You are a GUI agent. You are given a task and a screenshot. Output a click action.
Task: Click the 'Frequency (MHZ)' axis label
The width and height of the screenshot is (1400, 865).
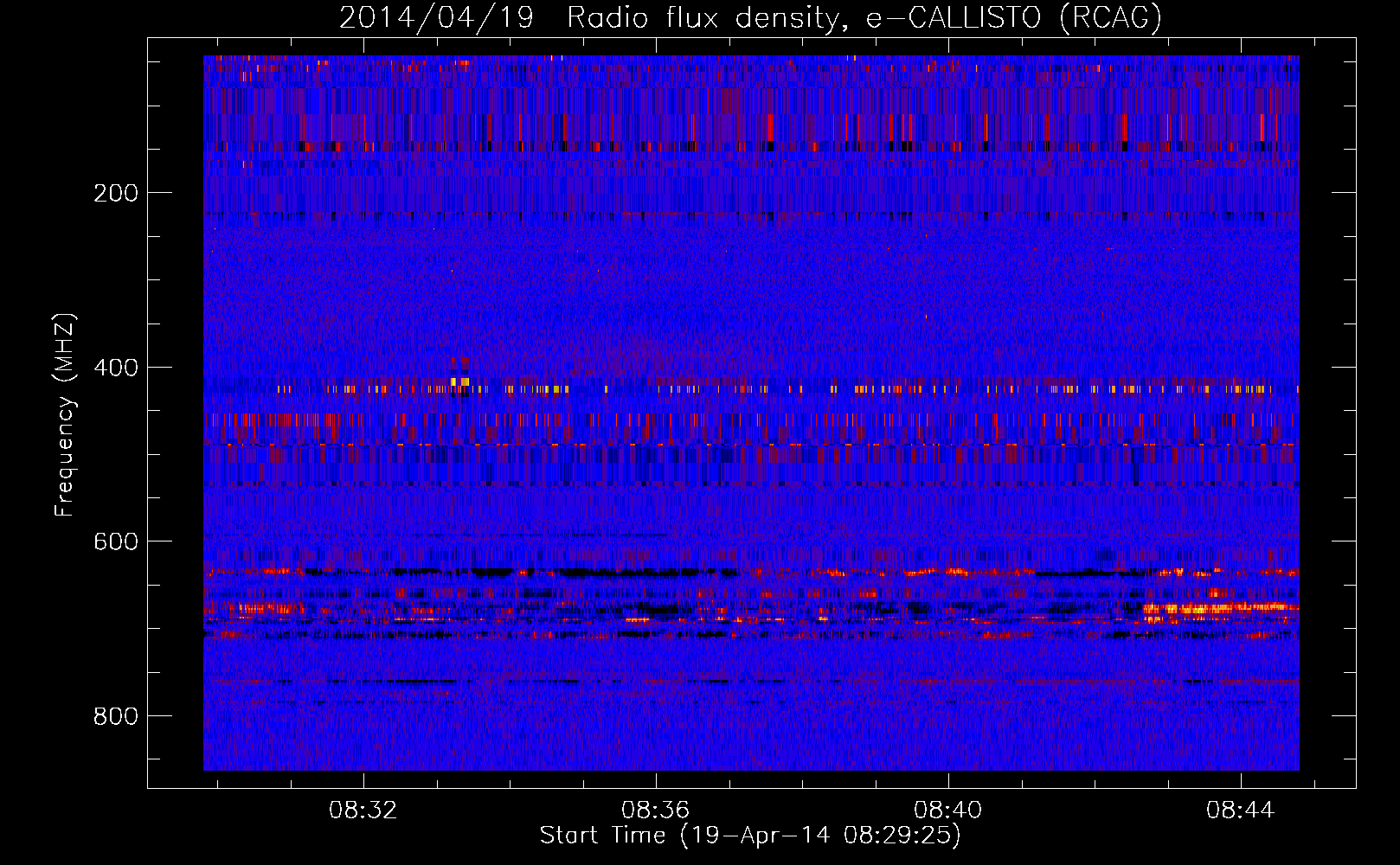coord(65,414)
